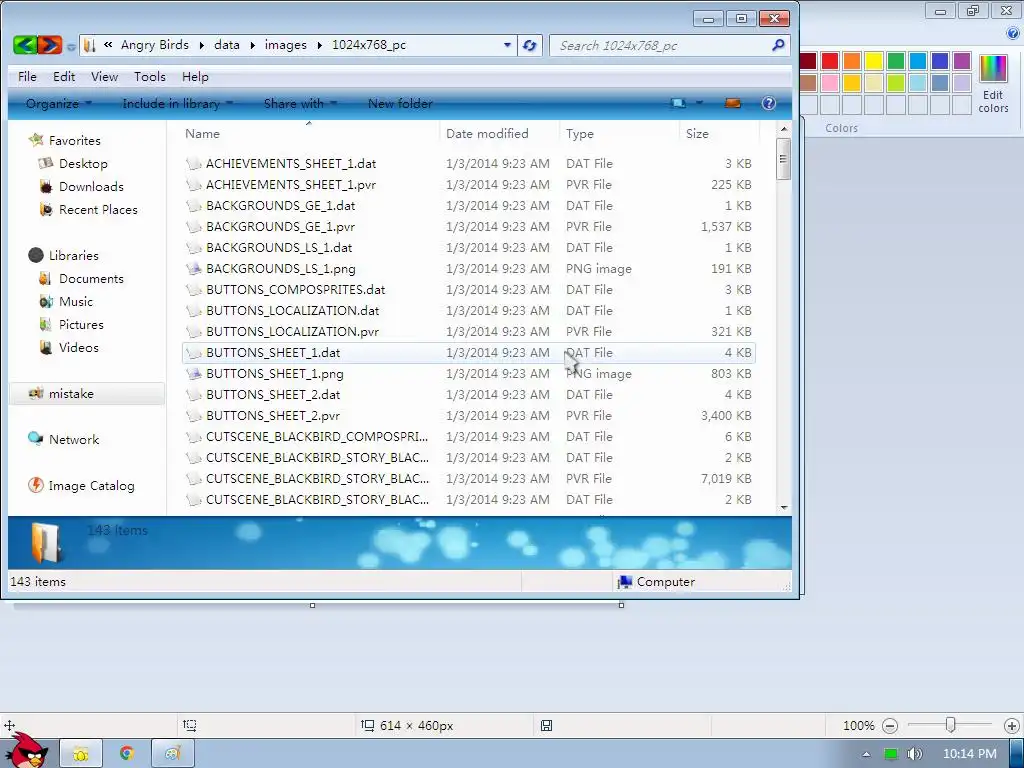Click the search magnifier icon
The image size is (1024, 768).
click(778, 45)
